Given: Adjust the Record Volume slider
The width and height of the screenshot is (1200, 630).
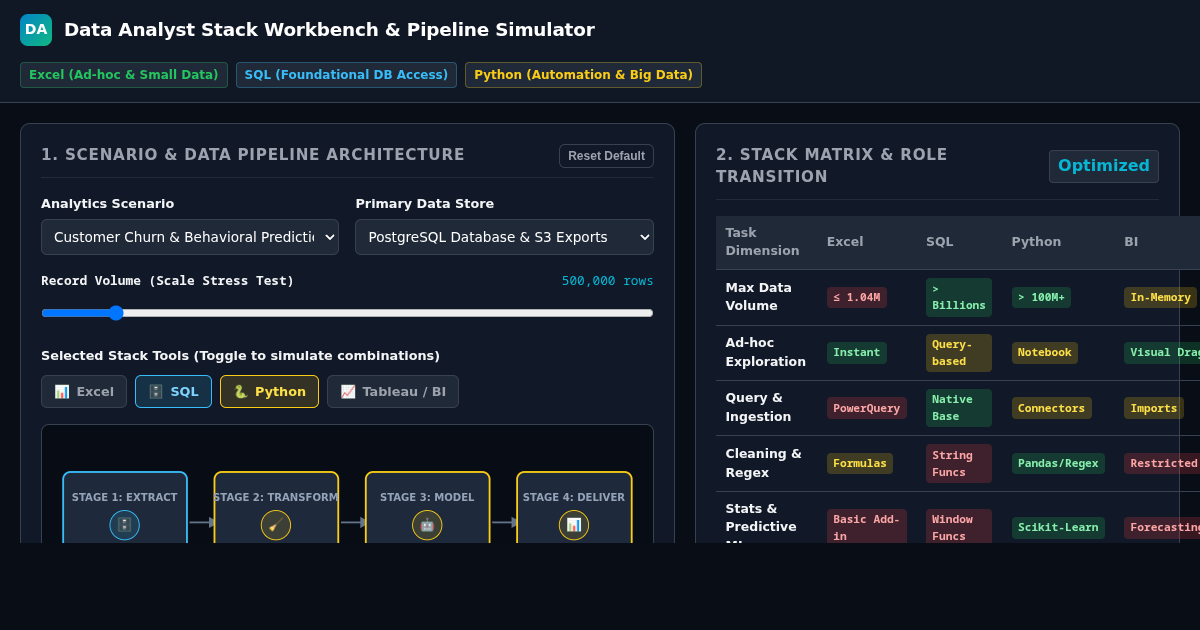Looking at the screenshot, I should [347, 313].
